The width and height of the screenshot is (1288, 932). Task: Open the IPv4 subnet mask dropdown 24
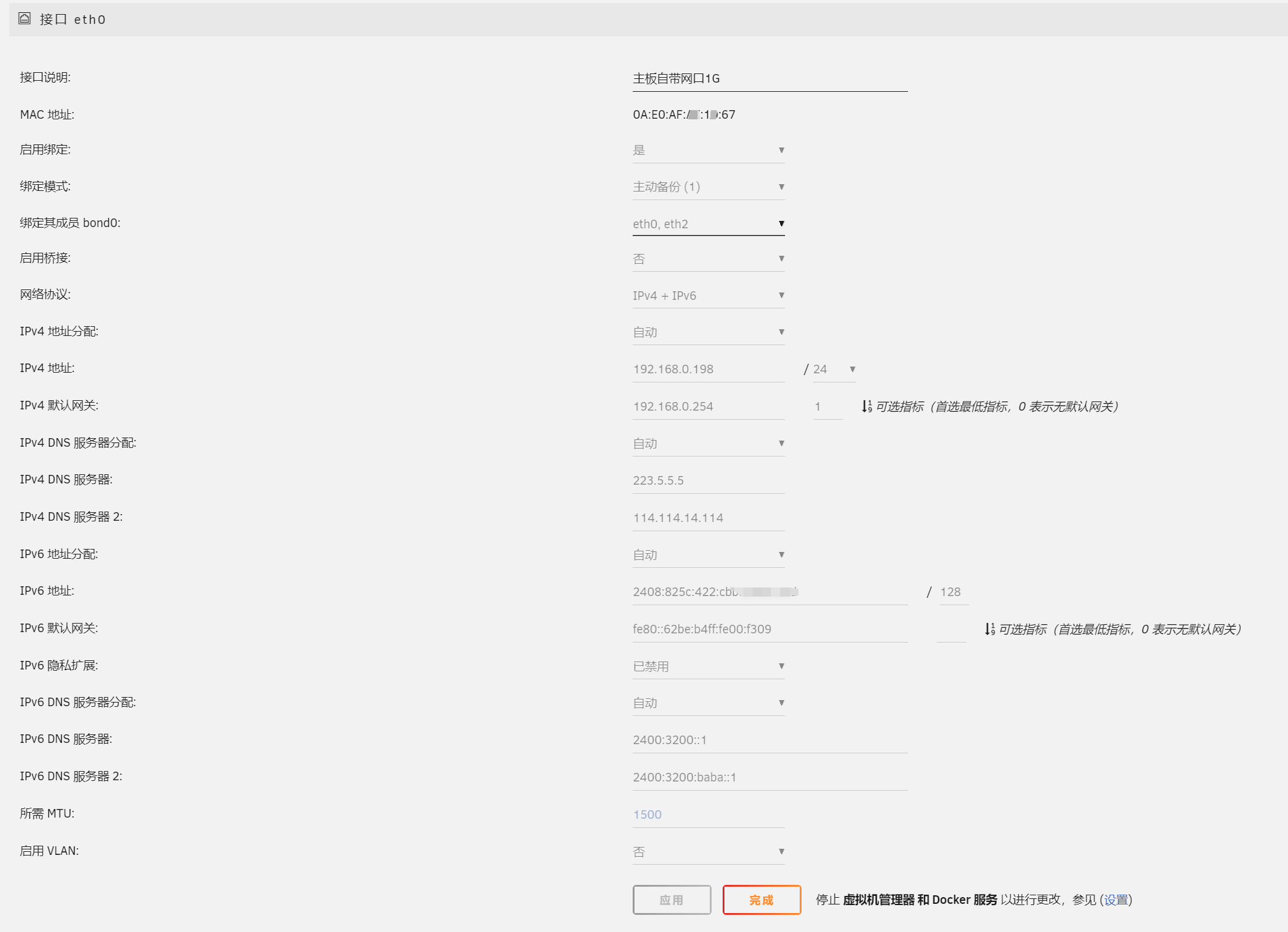click(835, 369)
